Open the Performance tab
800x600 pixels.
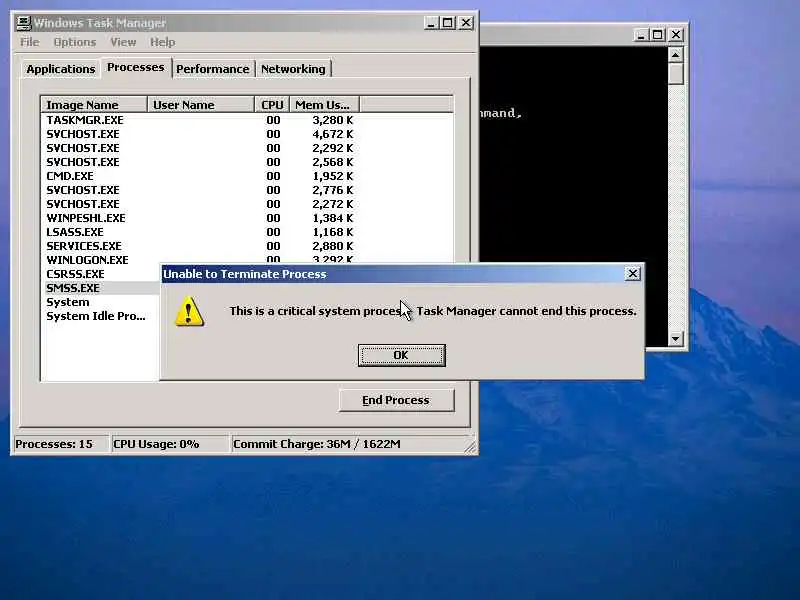click(x=213, y=69)
